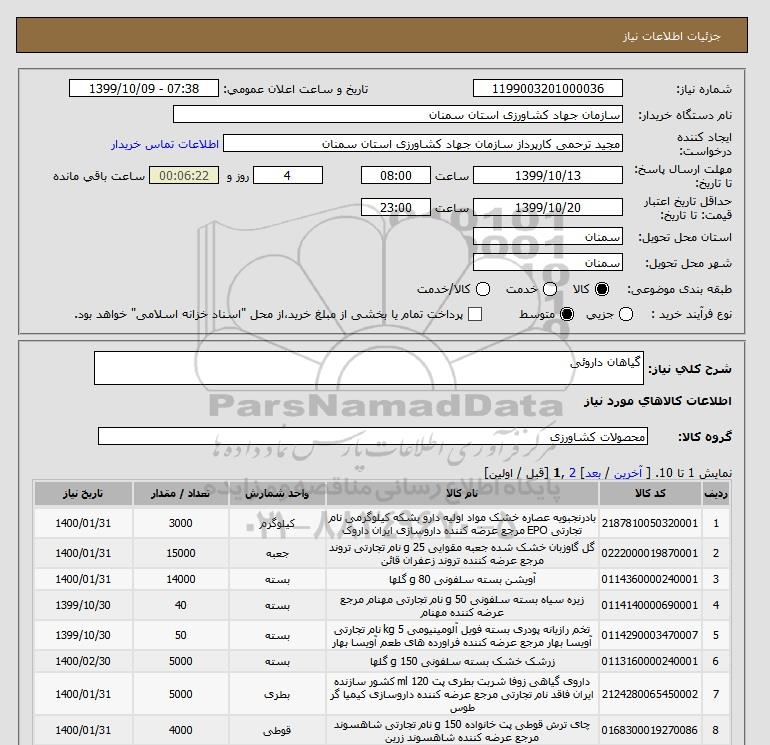Click the price validity time 23:00 field
770x745 pixels.
tap(396, 207)
